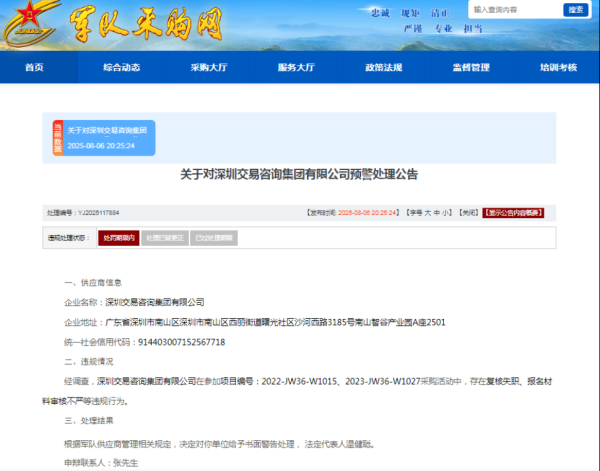600x471 pixels.
Task: Open 监督管理 in the top navigation
Action: click(x=470, y=67)
